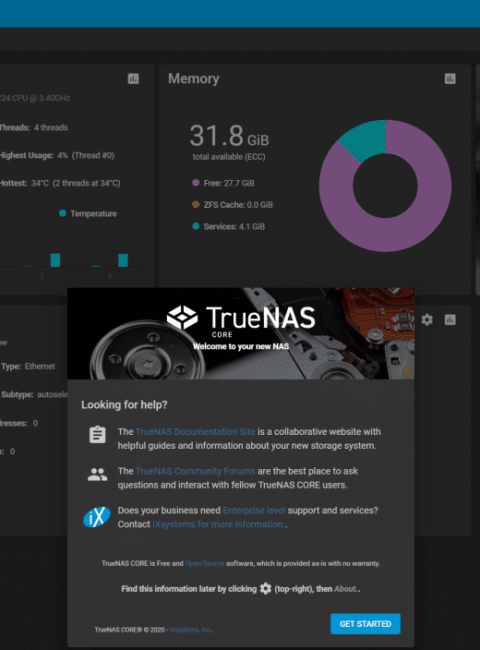480x650 pixels.
Task: Click the iXsystems, Inc. footer link
Action: pyautogui.click(x=190, y=630)
